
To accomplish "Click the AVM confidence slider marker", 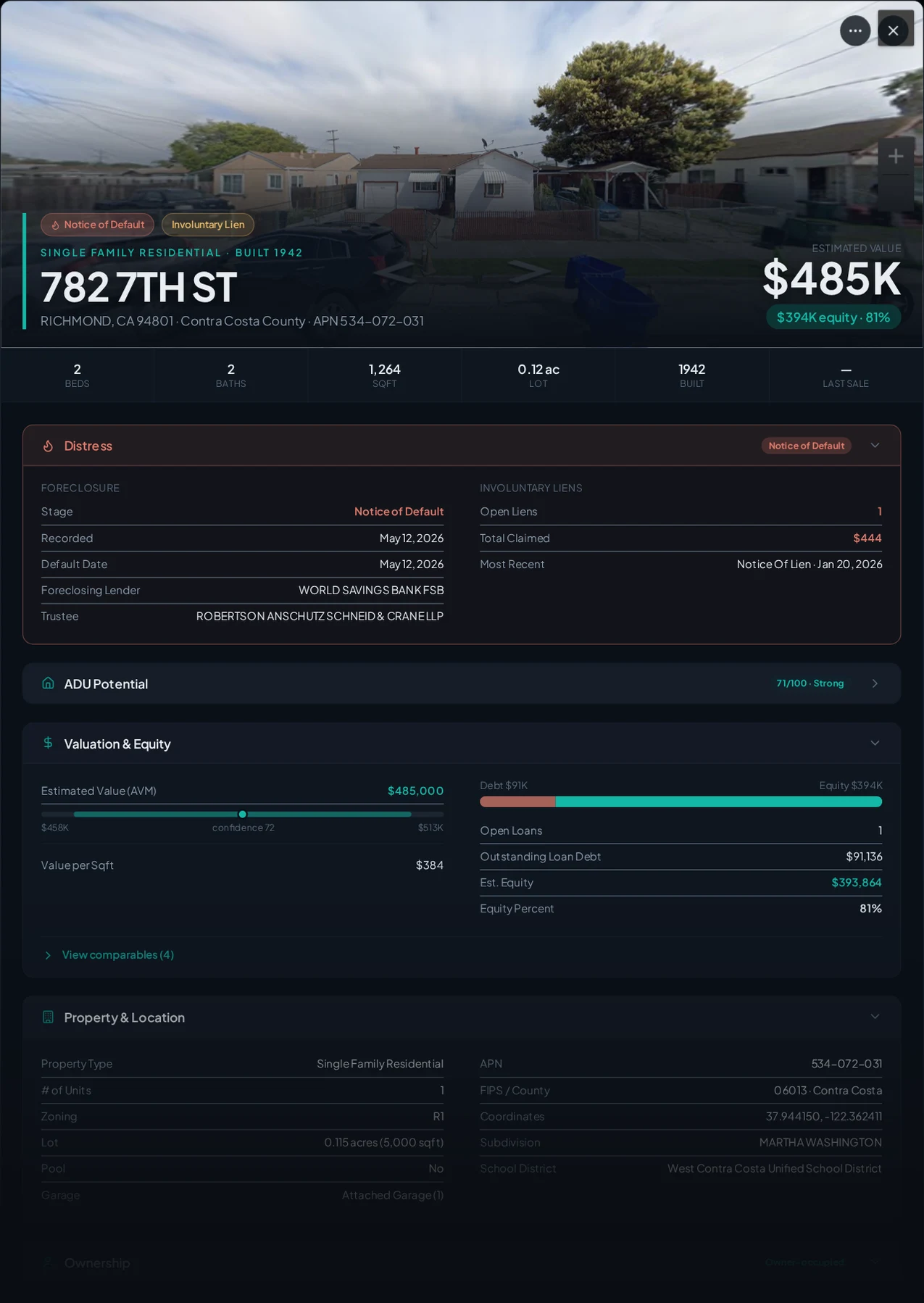I will point(243,815).
